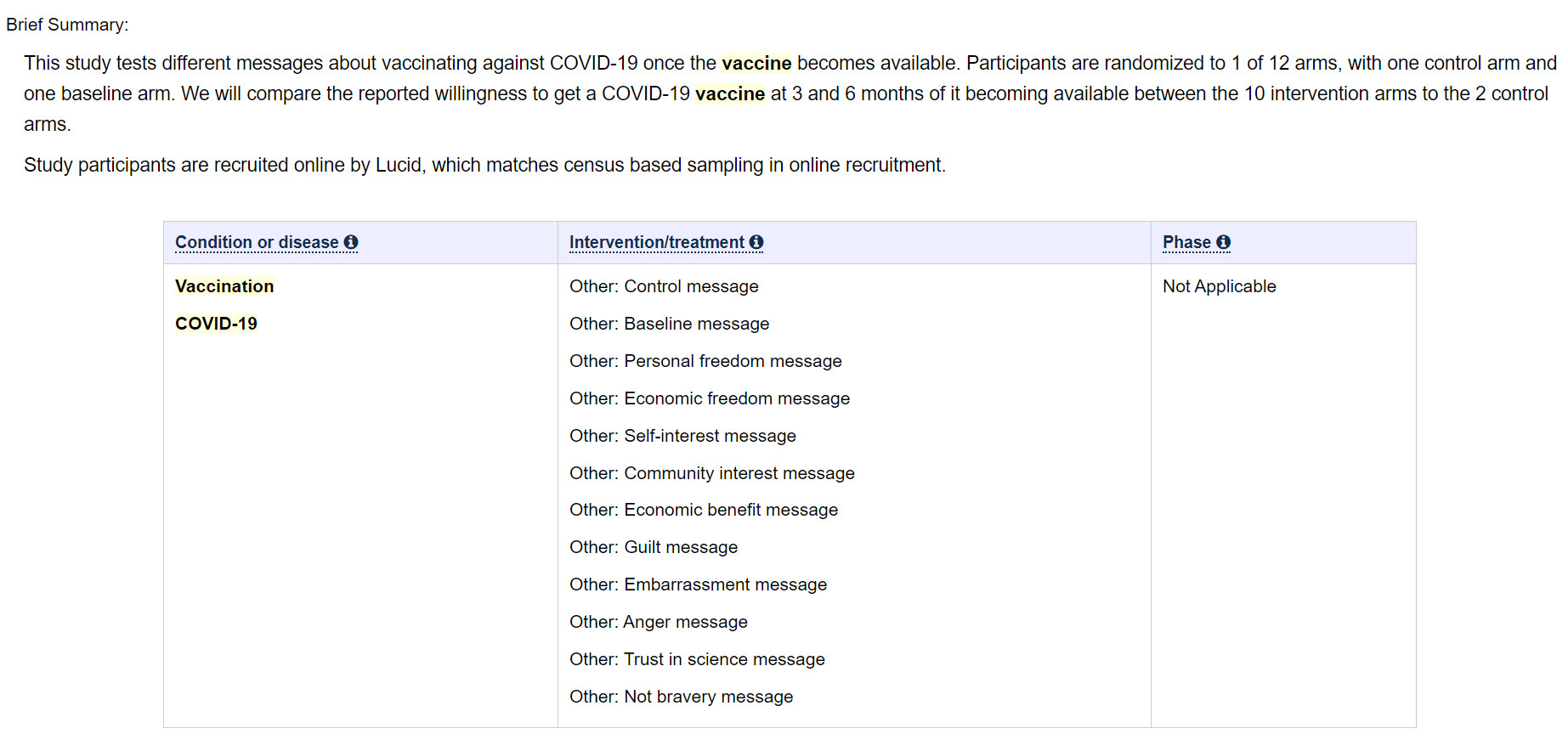
Task: Click the info icon beside Condition or disease
Action: coord(351,242)
